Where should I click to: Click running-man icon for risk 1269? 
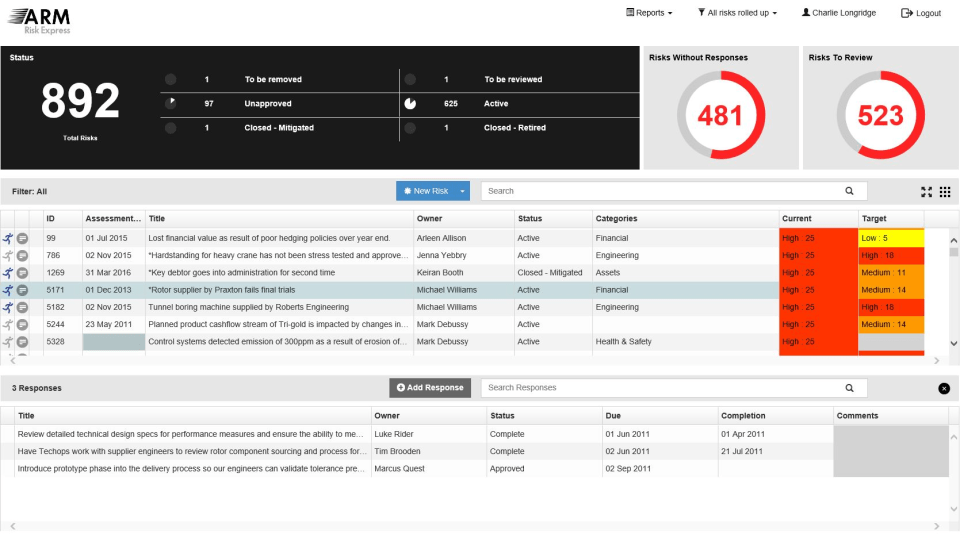(x=8, y=273)
